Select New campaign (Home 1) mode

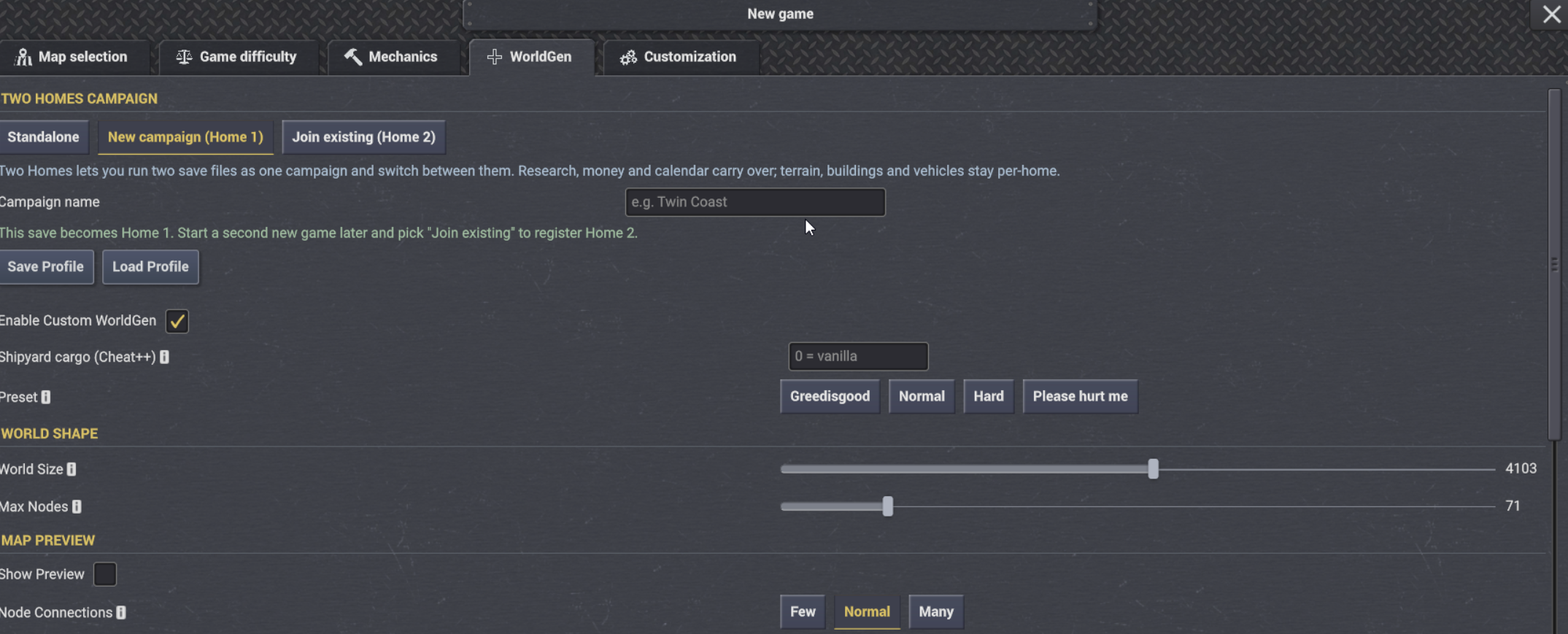(x=185, y=137)
